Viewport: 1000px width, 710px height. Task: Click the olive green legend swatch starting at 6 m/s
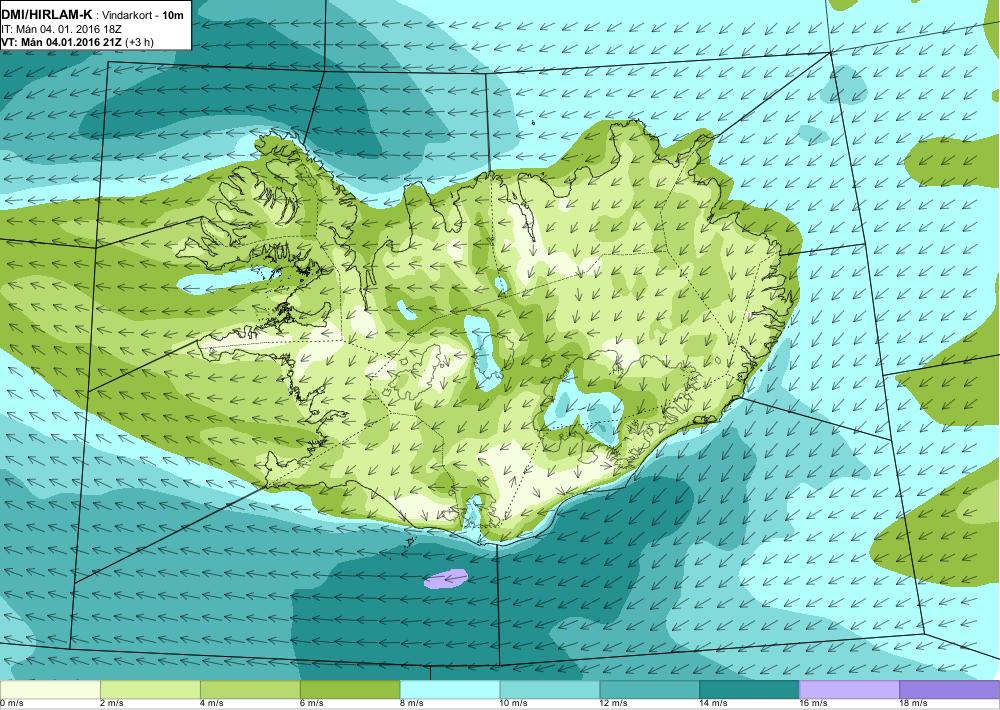tap(350, 690)
